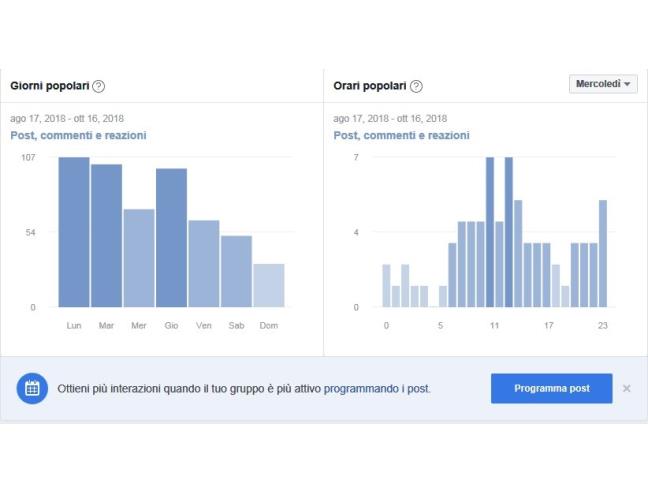This screenshot has width=648, height=492.
Task: Dismiss the scheduling tip banner
Action: [x=626, y=388]
